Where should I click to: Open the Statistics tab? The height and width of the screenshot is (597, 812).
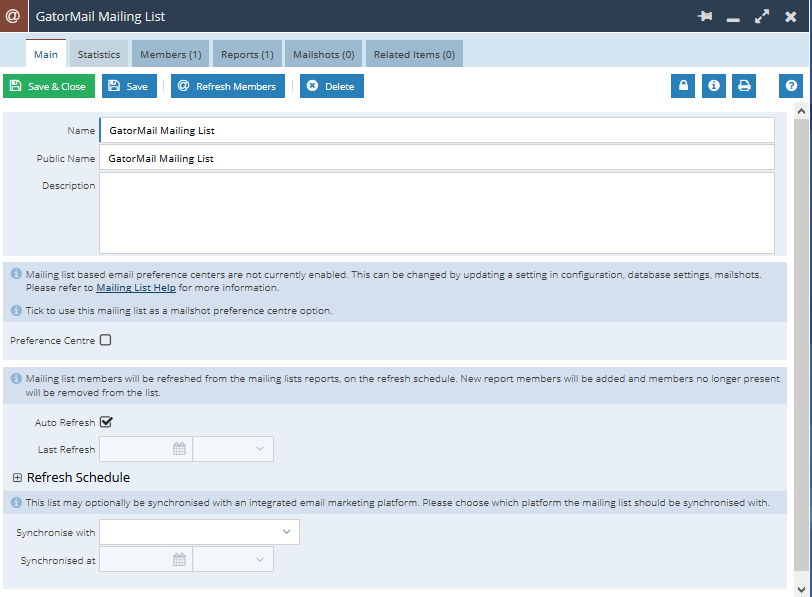[99, 54]
